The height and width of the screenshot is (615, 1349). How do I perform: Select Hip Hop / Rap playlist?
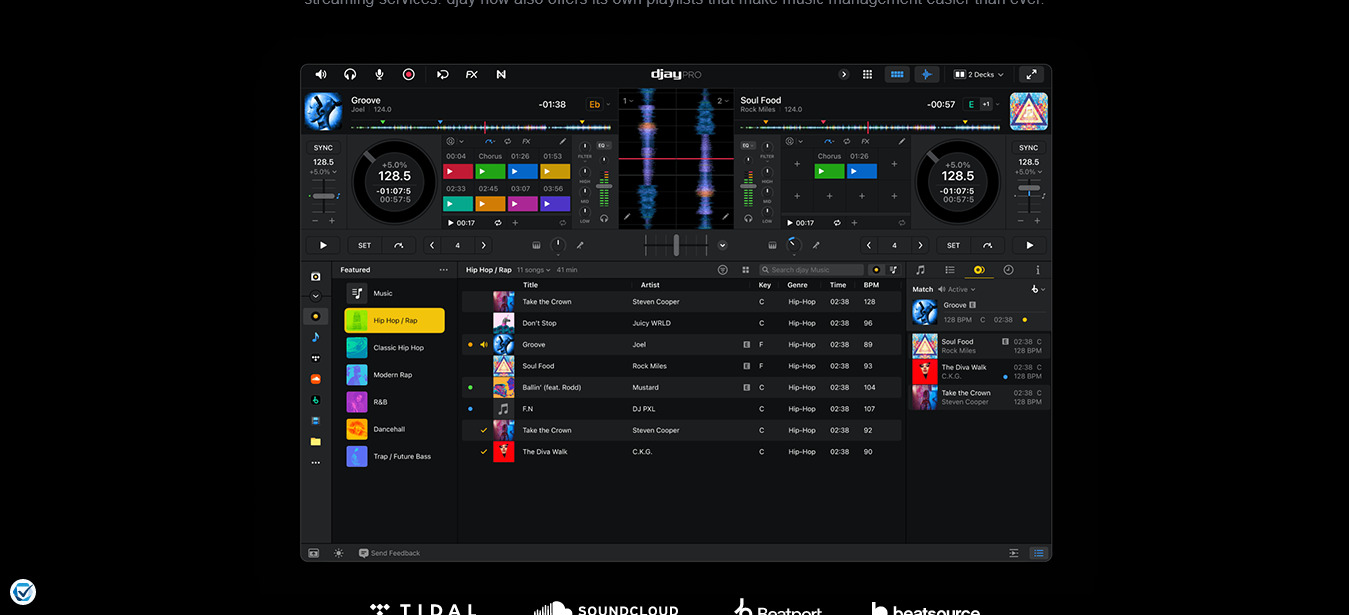394,320
